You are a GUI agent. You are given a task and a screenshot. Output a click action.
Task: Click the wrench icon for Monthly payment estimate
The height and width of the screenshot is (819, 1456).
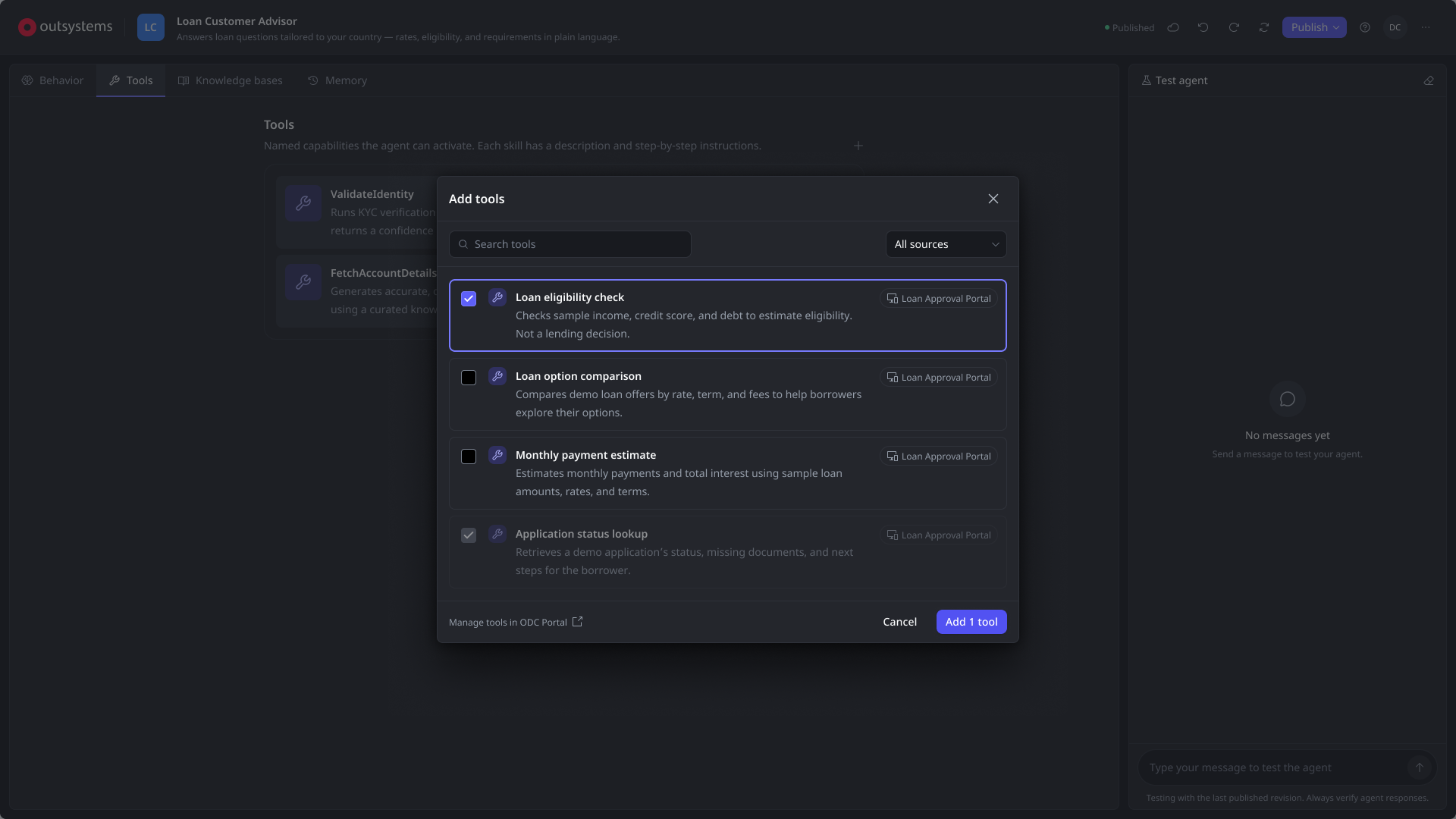point(497,455)
